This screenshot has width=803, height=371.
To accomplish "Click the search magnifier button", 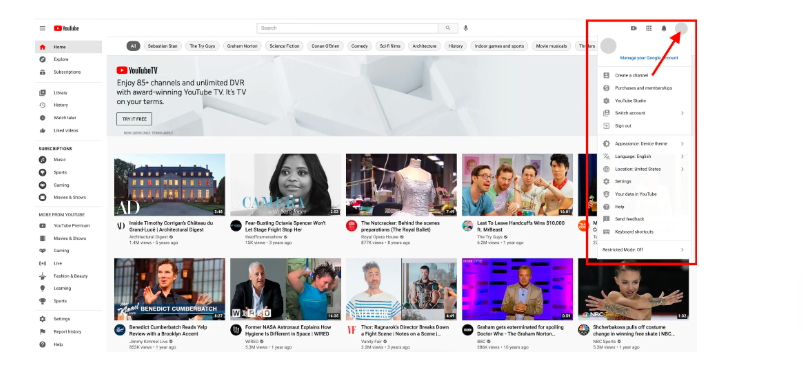I will click(x=448, y=28).
